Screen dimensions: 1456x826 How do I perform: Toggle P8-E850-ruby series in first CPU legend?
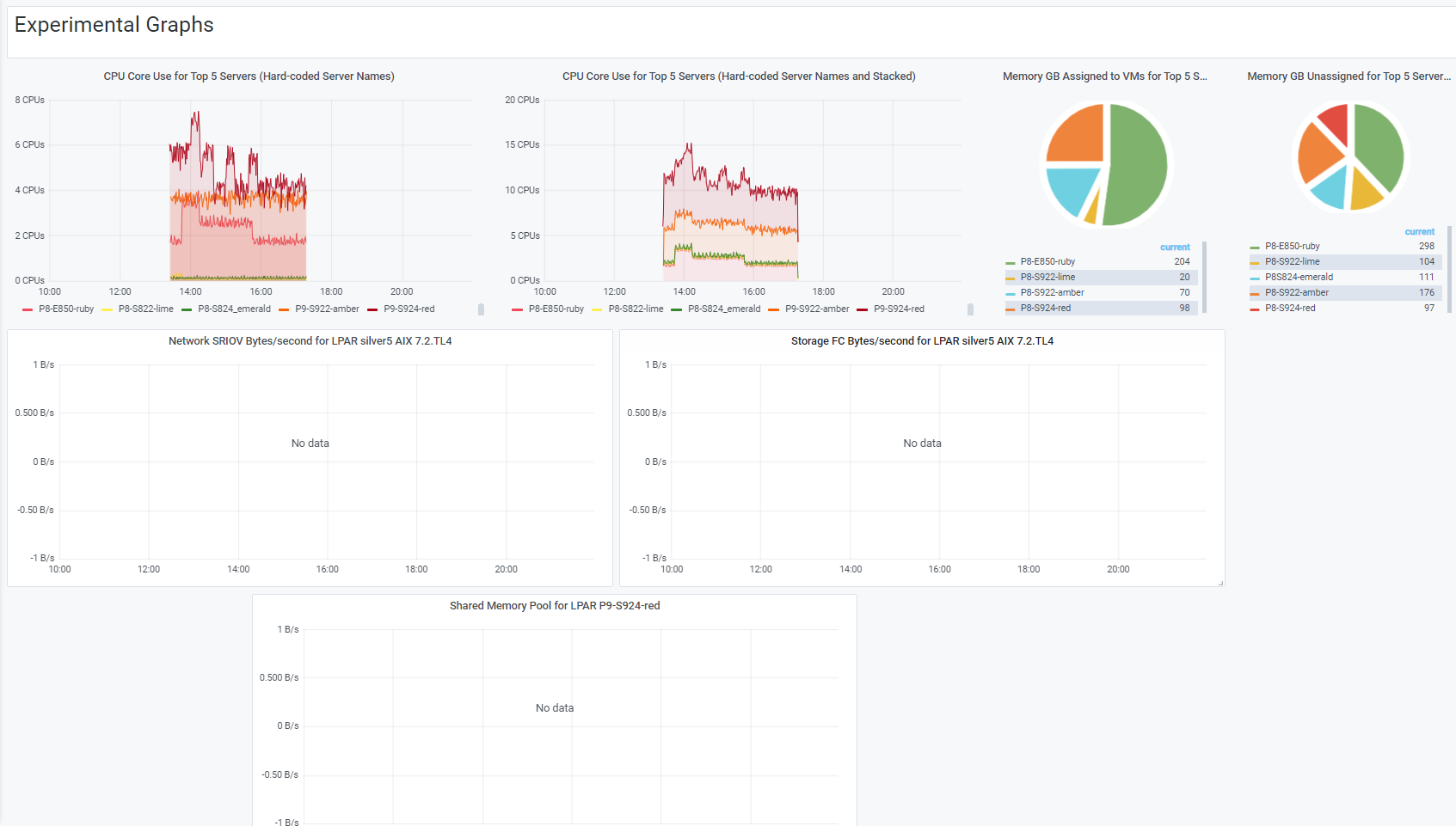[66, 309]
